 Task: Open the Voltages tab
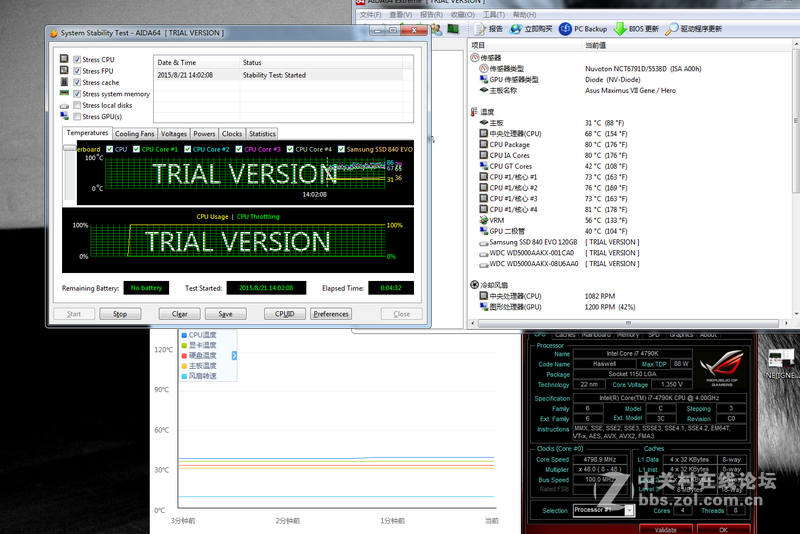[173, 133]
